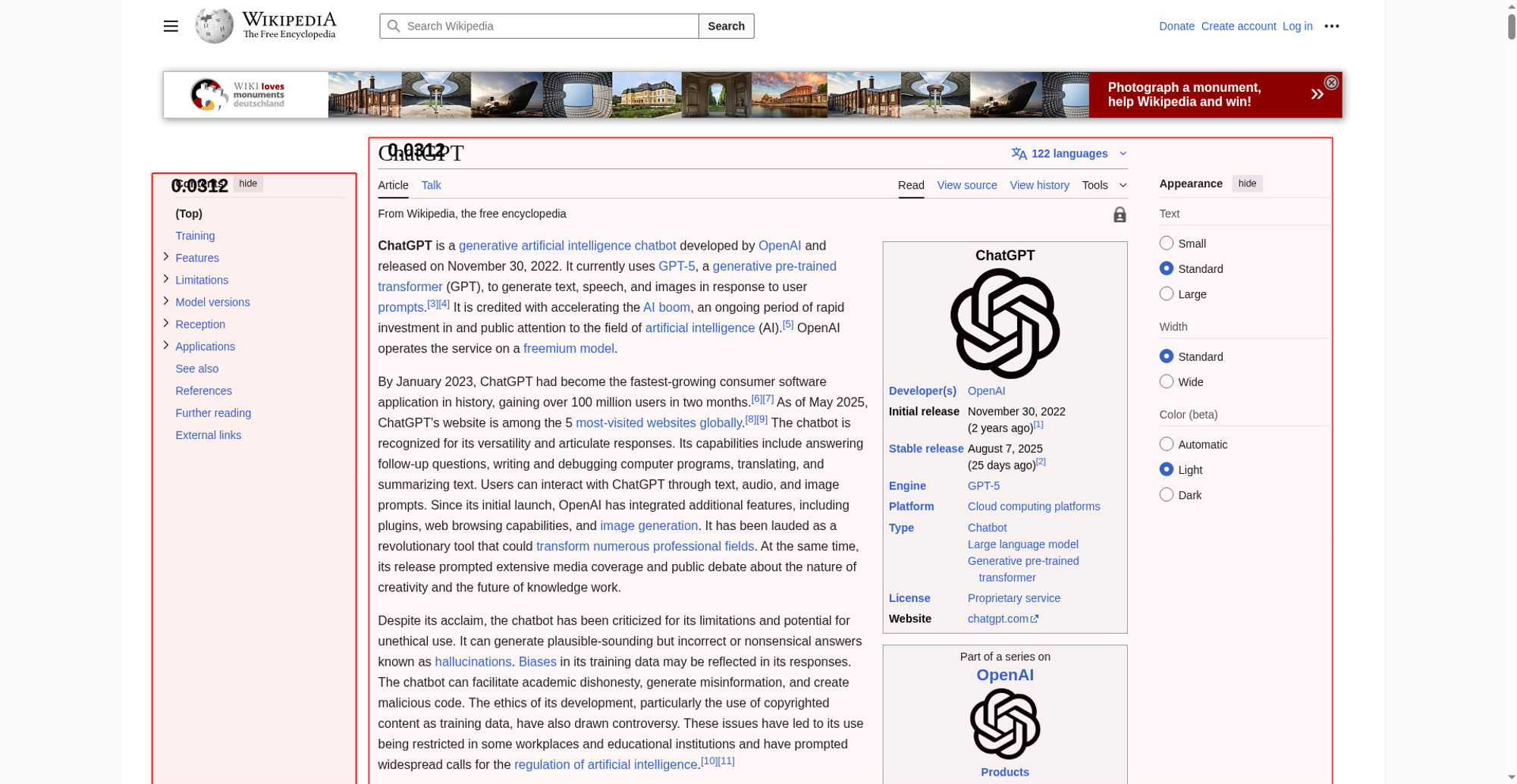The height and width of the screenshot is (784, 1517).
Task: Click the Products link in series box
Action: click(x=1004, y=772)
